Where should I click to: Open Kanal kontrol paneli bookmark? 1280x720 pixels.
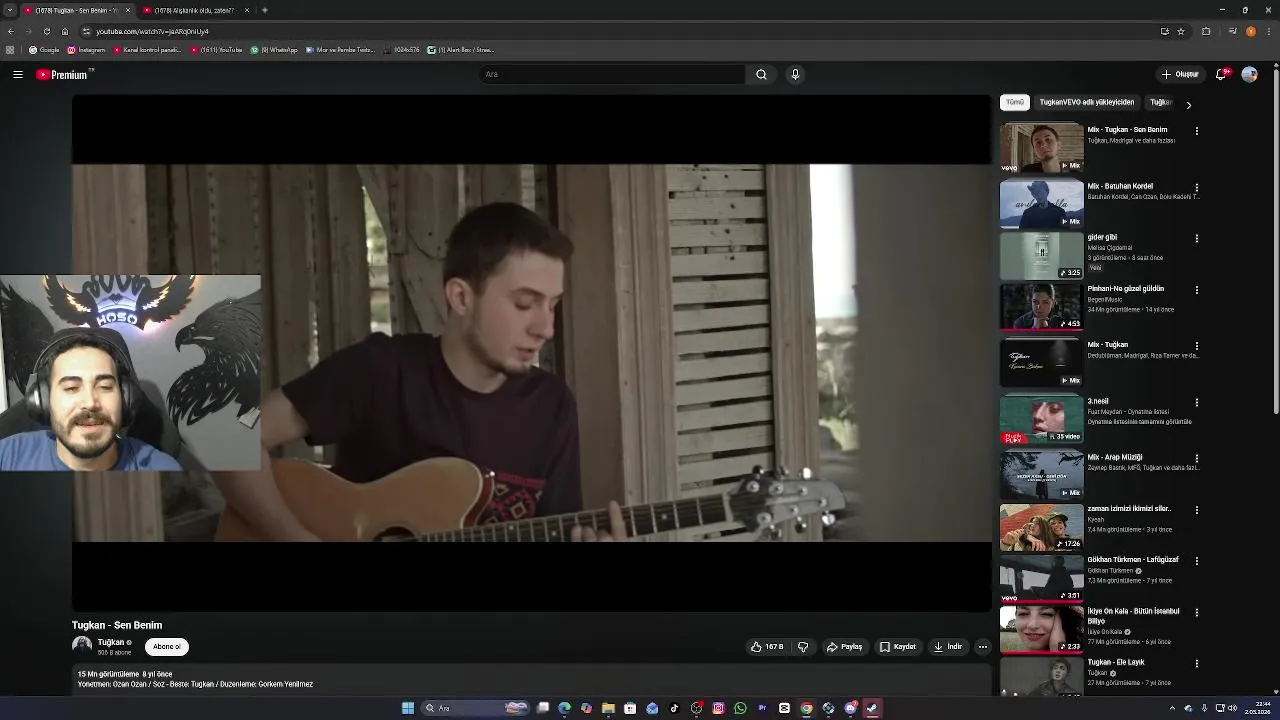(x=147, y=50)
